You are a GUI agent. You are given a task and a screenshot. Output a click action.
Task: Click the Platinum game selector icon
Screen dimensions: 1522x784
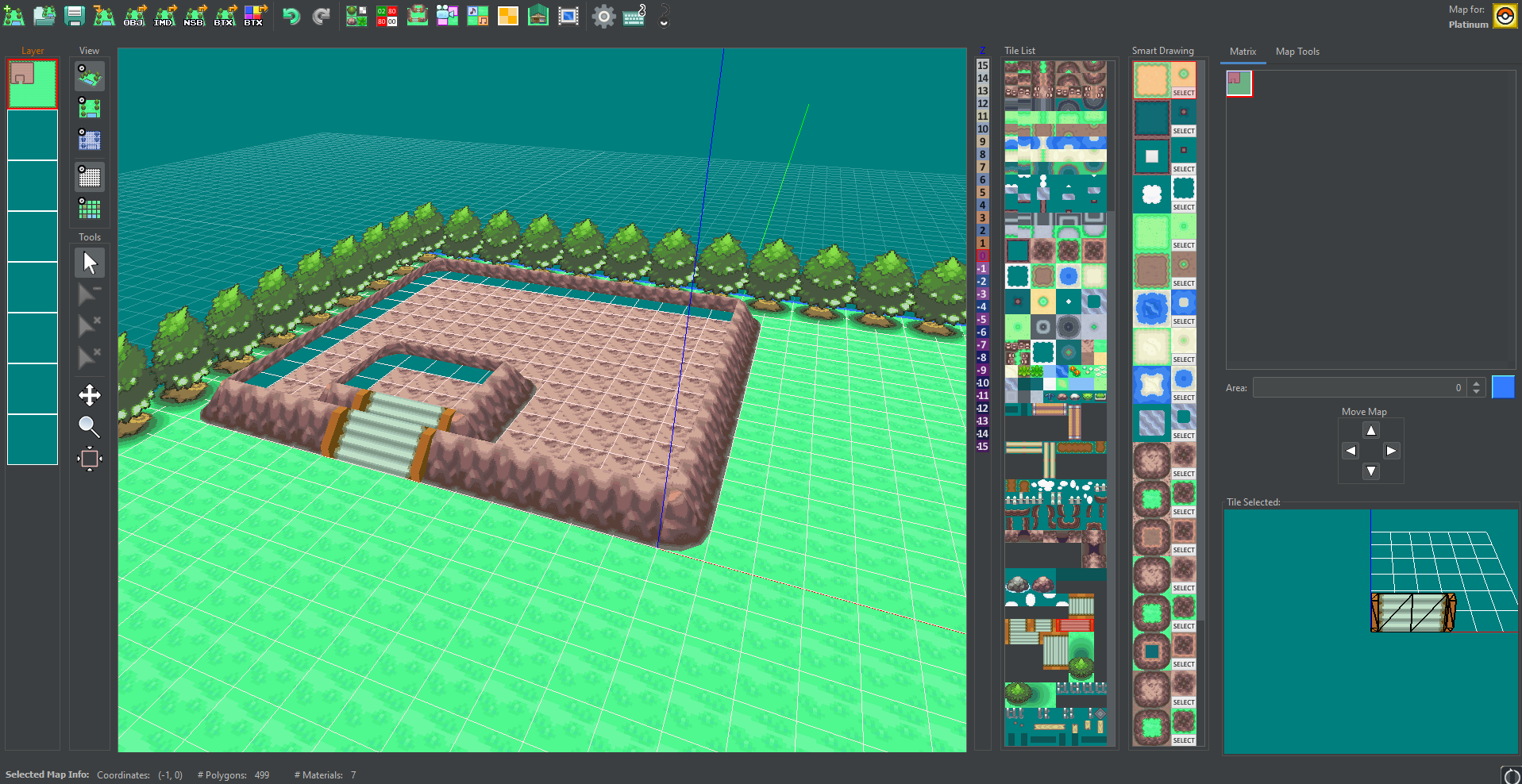(x=1505, y=16)
